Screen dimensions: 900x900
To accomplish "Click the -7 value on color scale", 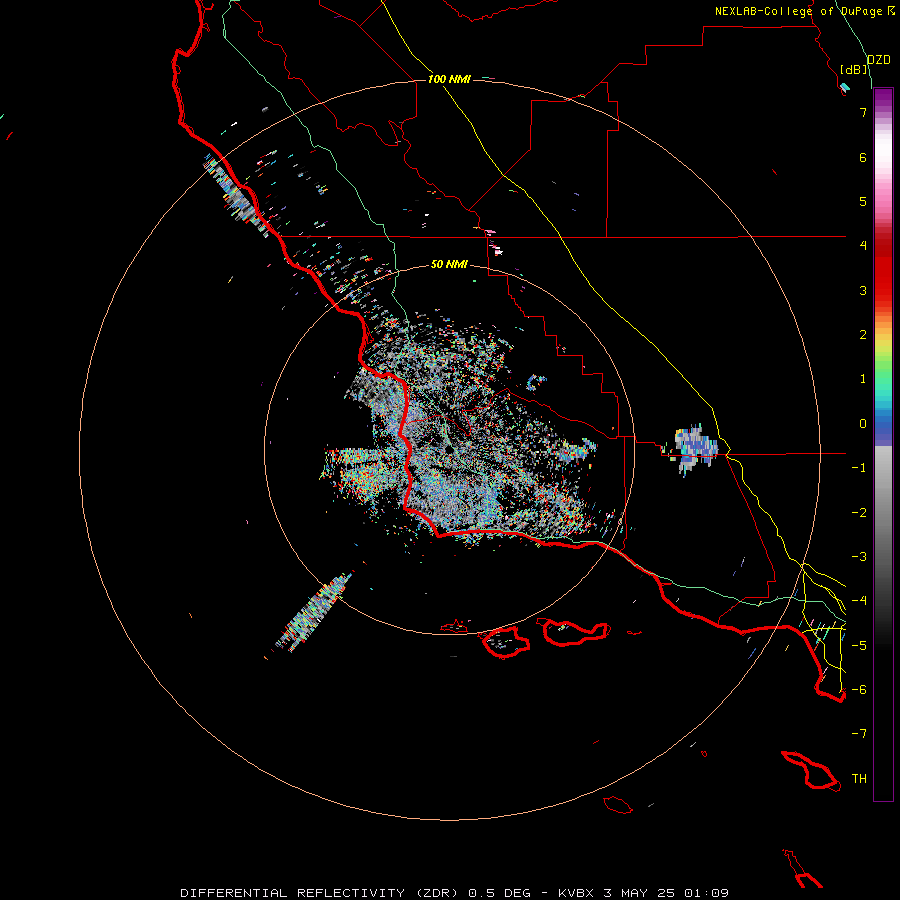I will 859,734.
